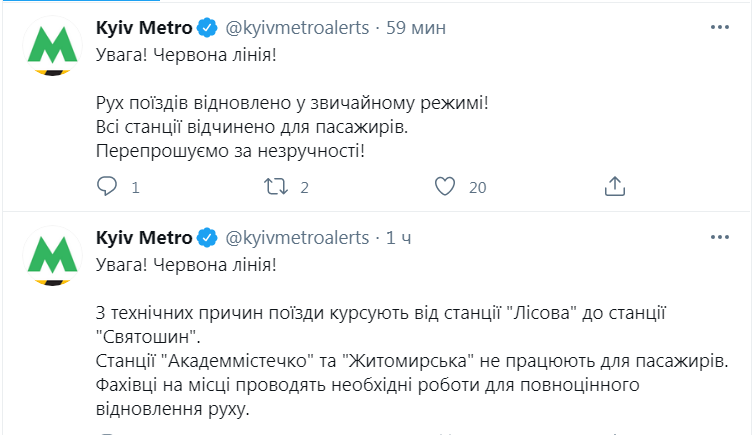
Task: Click the like count of 20
Action: (x=477, y=187)
